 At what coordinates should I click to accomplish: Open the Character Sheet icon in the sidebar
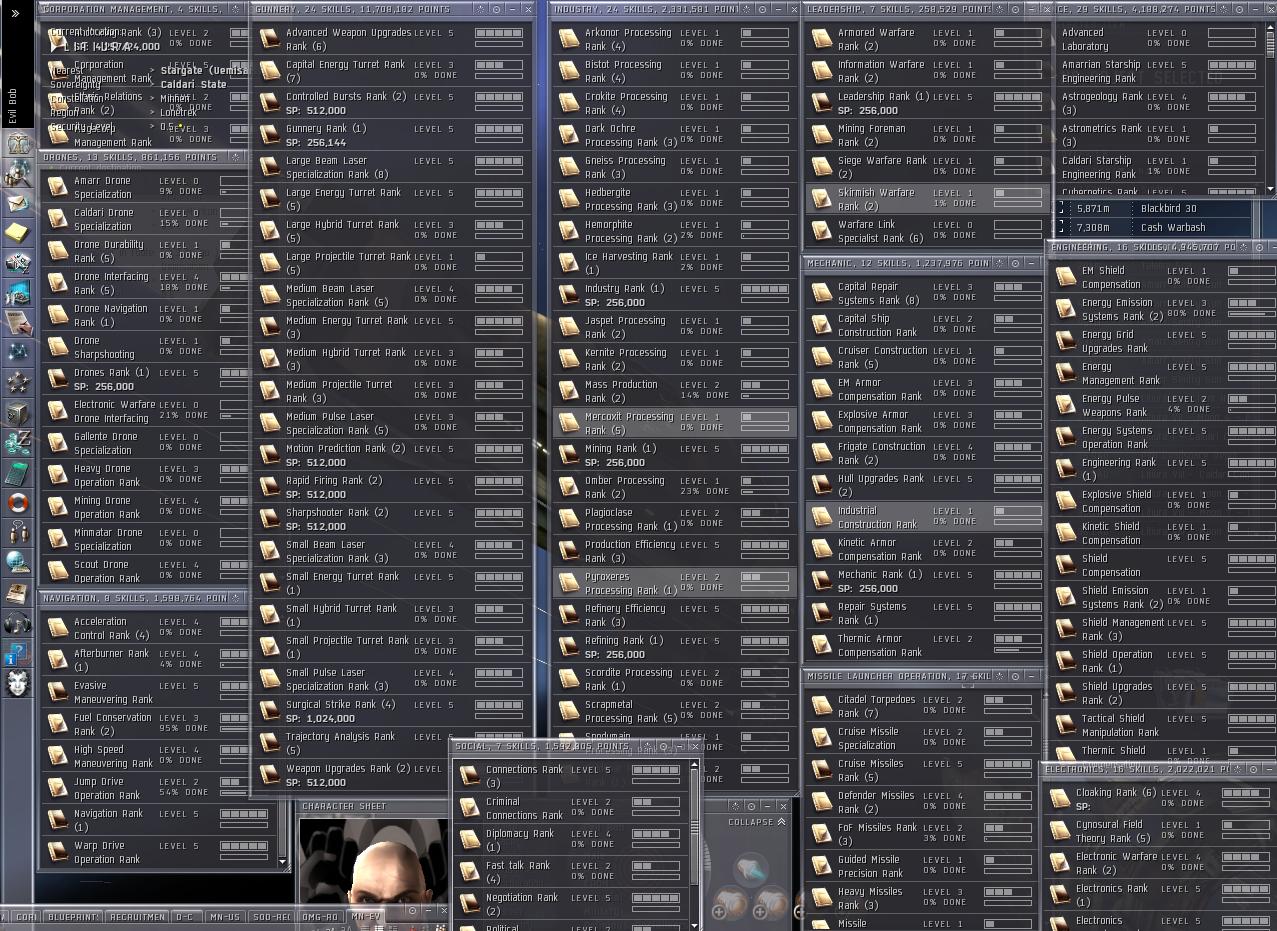[x=18, y=143]
